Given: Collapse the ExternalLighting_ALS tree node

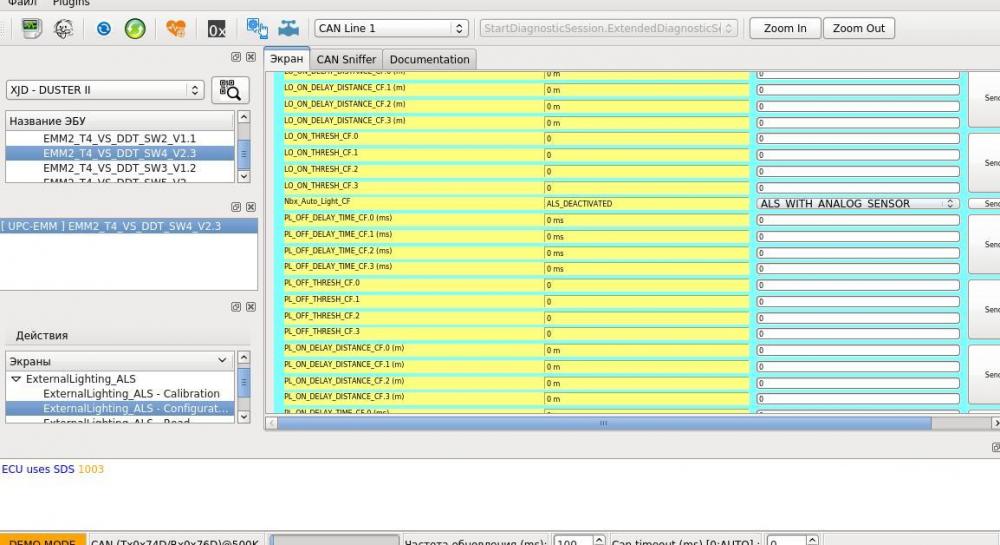Looking at the screenshot, I should click(16, 379).
